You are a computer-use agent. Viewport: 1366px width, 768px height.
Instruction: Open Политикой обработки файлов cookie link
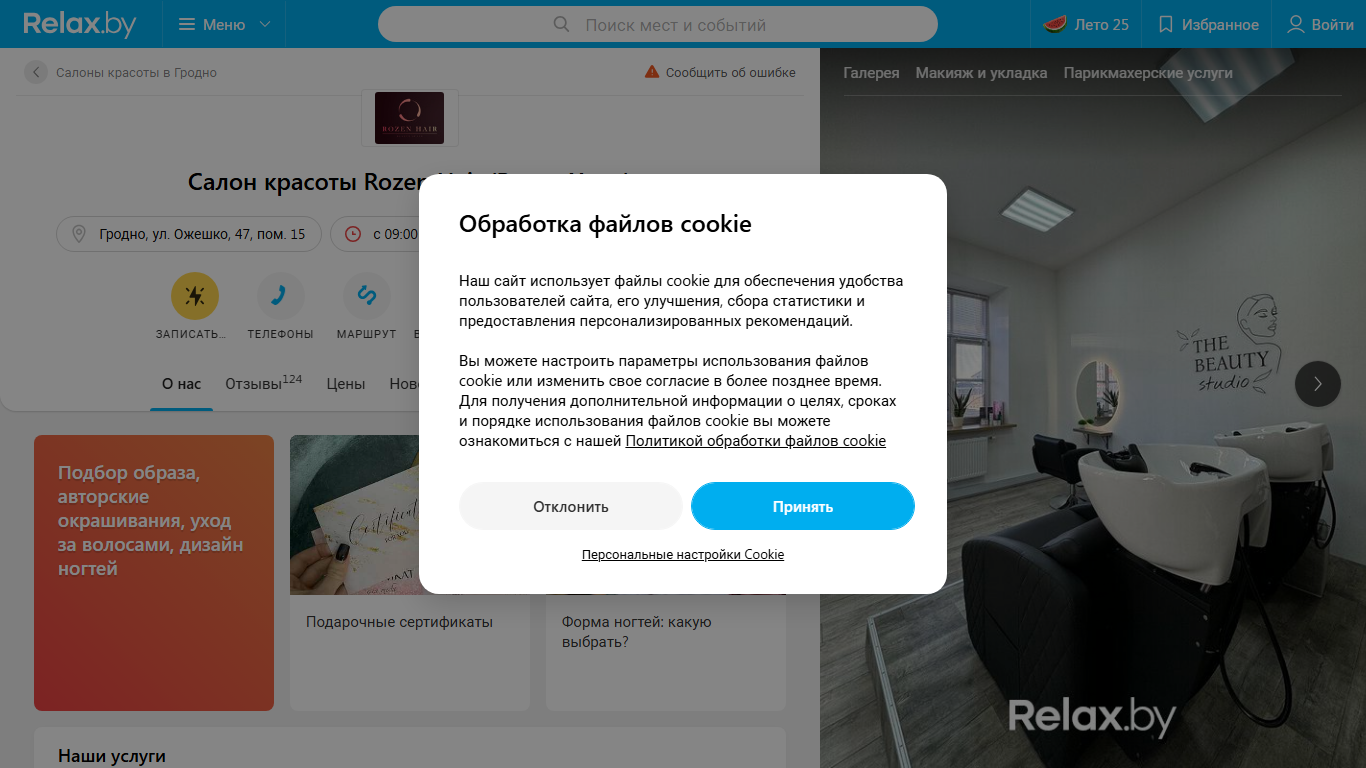(x=756, y=441)
